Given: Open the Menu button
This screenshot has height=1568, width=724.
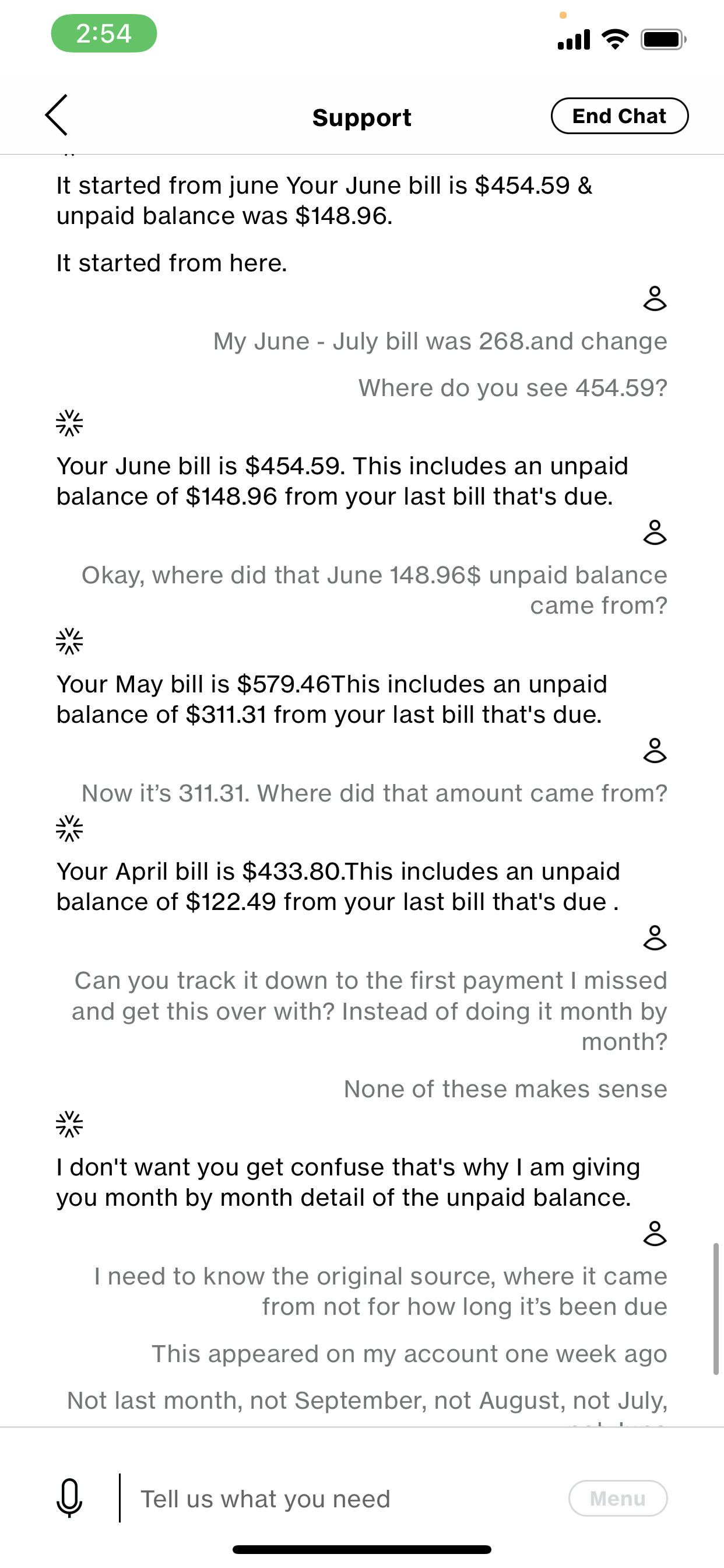Looking at the screenshot, I should 617,1498.
